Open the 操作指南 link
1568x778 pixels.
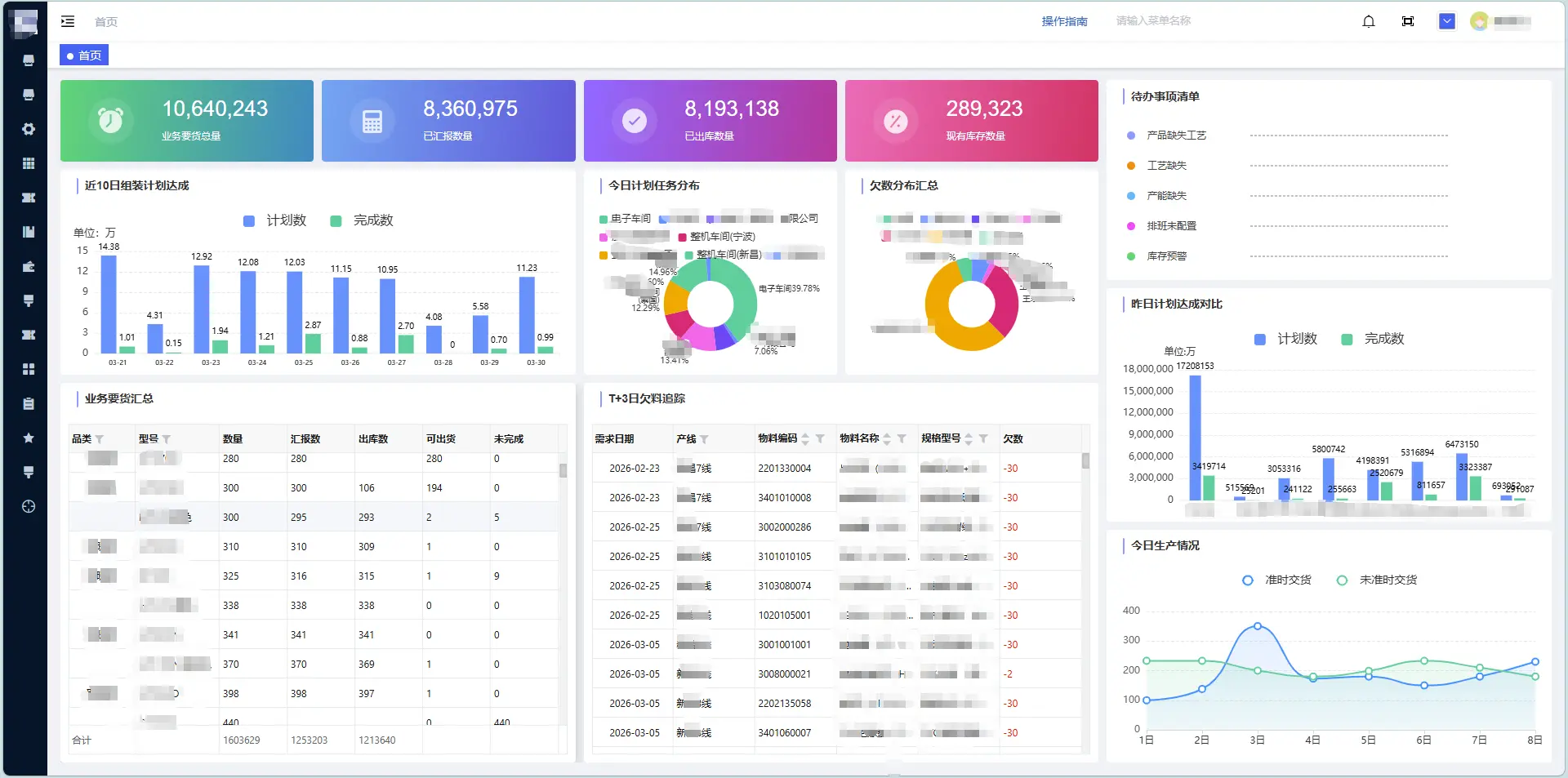[1064, 21]
